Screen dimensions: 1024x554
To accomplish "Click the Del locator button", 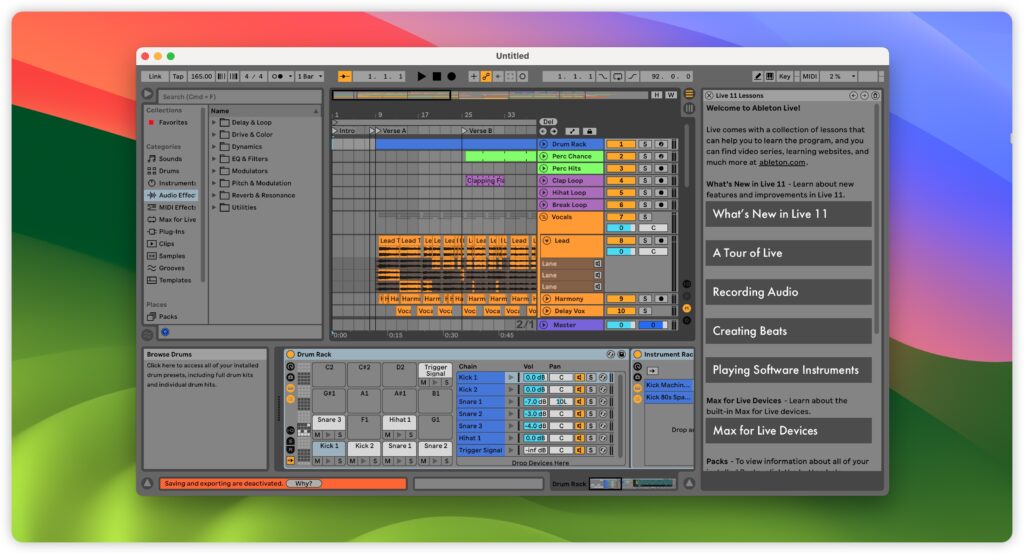I will click(x=548, y=122).
